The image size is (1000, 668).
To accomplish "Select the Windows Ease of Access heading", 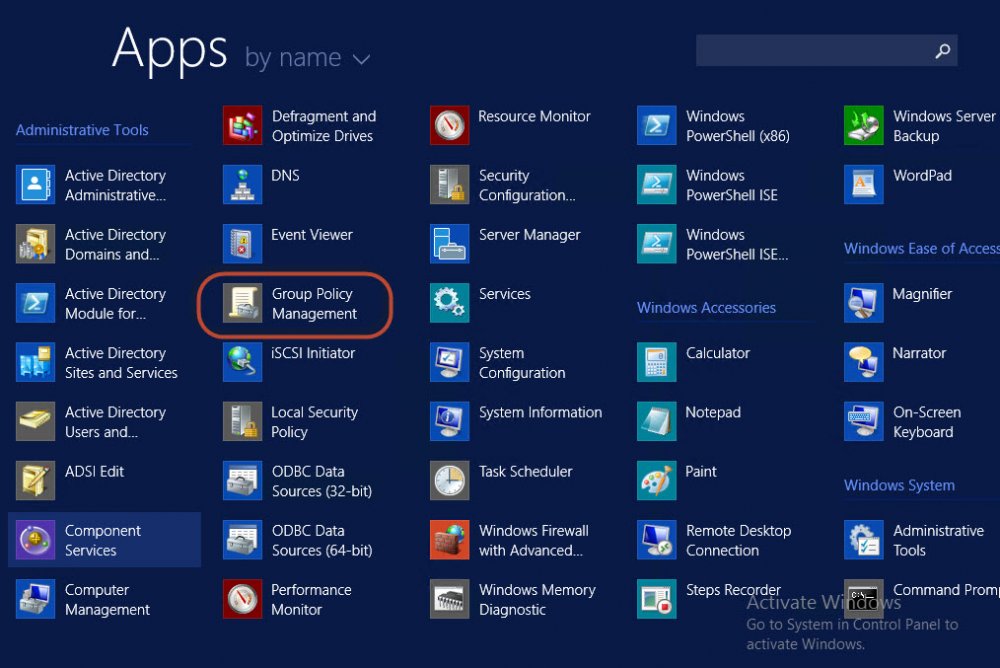I will pos(922,248).
